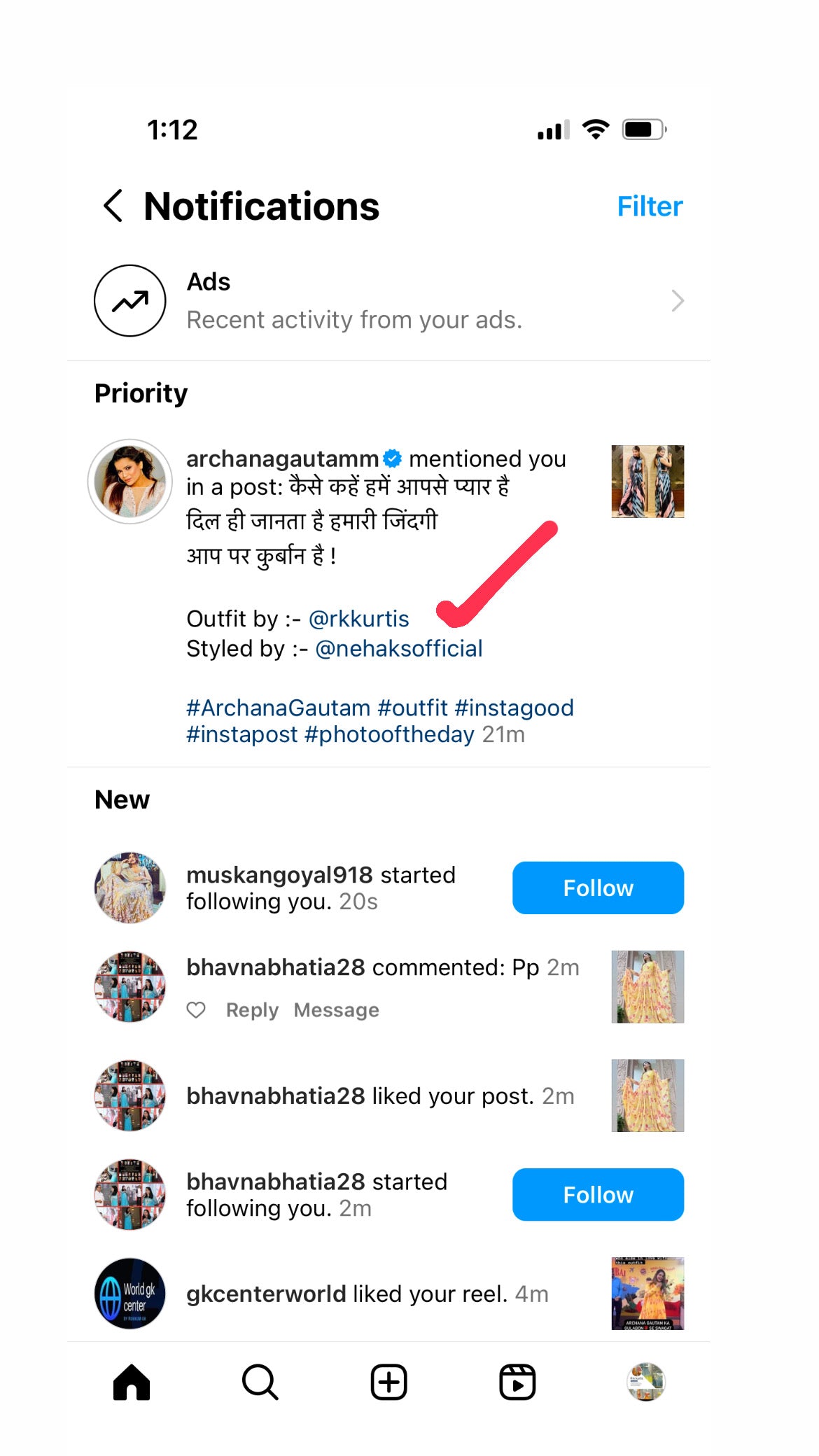Expand Ads recent activity chevron
Viewport: 819px width, 1456px height.
[677, 301]
